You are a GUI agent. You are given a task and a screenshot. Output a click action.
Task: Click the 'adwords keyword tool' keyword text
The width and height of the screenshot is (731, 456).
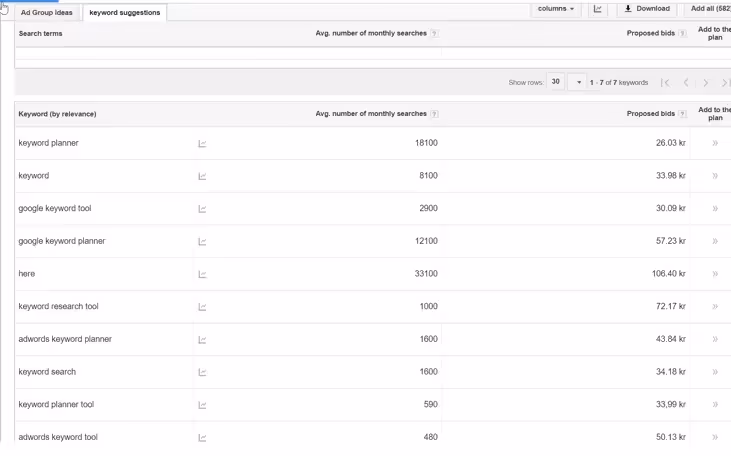coord(58,437)
